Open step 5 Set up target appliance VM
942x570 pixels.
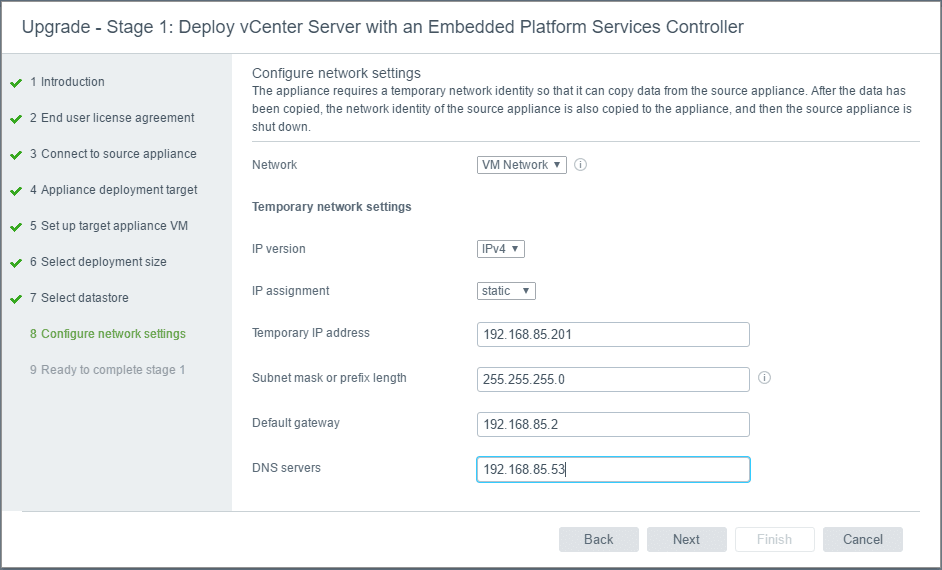(x=114, y=226)
